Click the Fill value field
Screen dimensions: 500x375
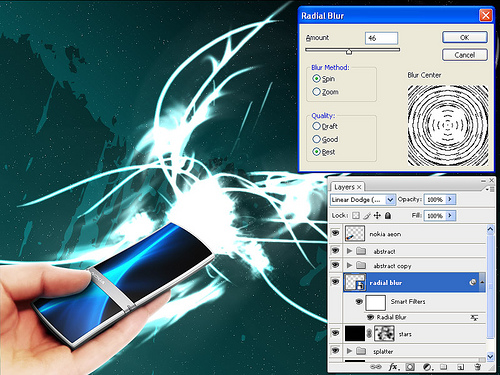click(435, 216)
